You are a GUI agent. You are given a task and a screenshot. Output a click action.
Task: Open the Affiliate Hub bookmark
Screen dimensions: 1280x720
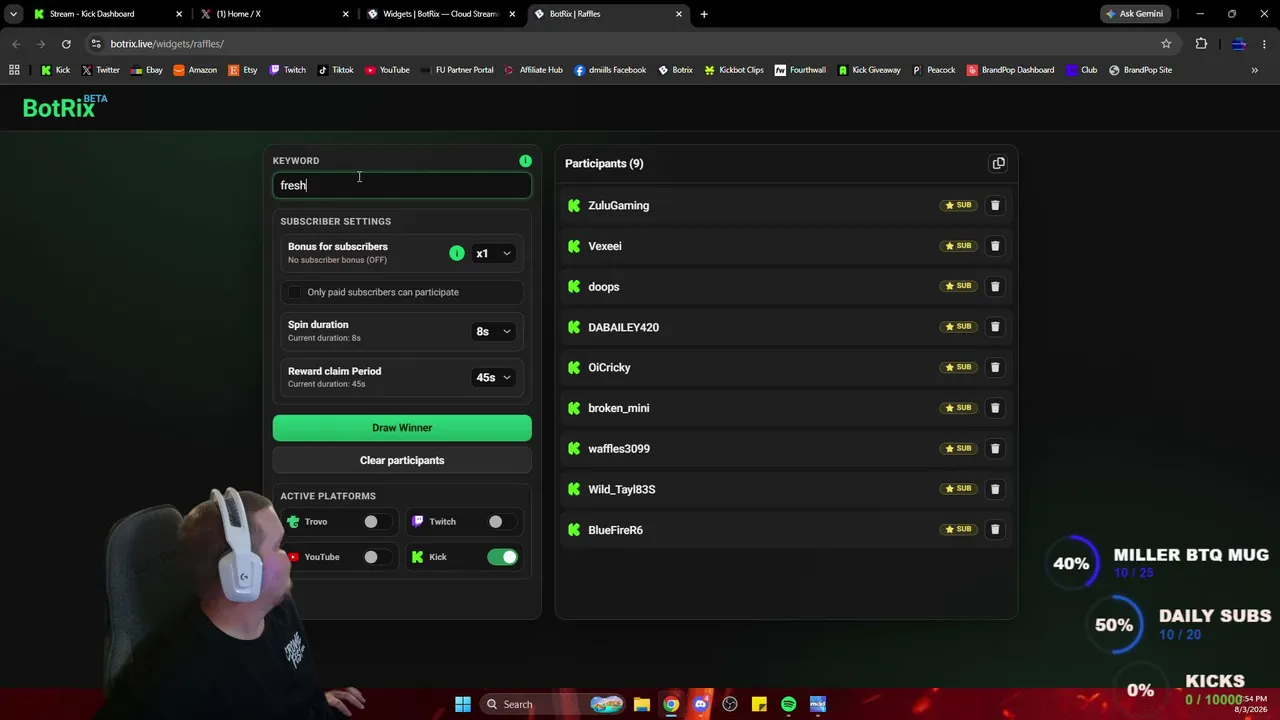534,70
